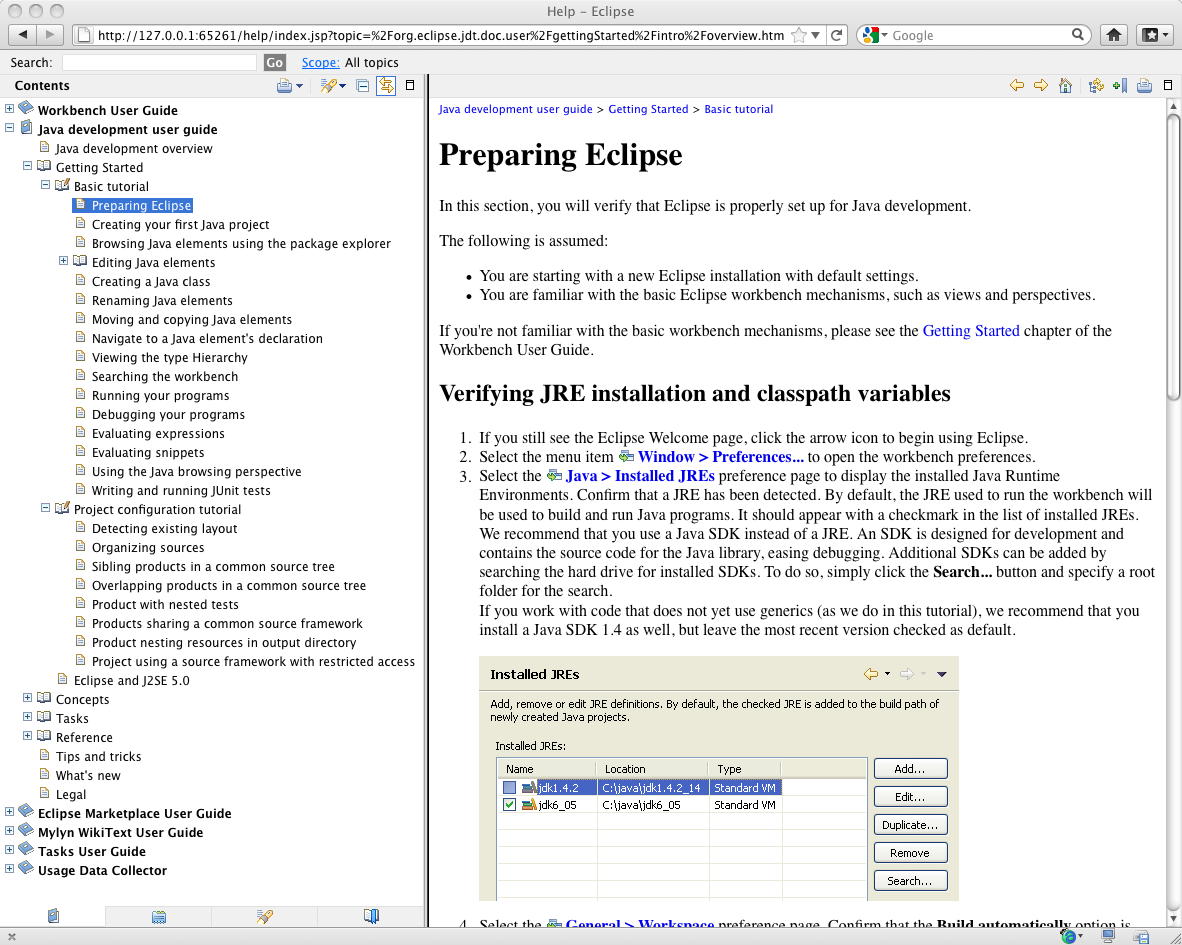Screen dimensions: 1182x945
Task: Click the browser Back button
Action: 23,35
